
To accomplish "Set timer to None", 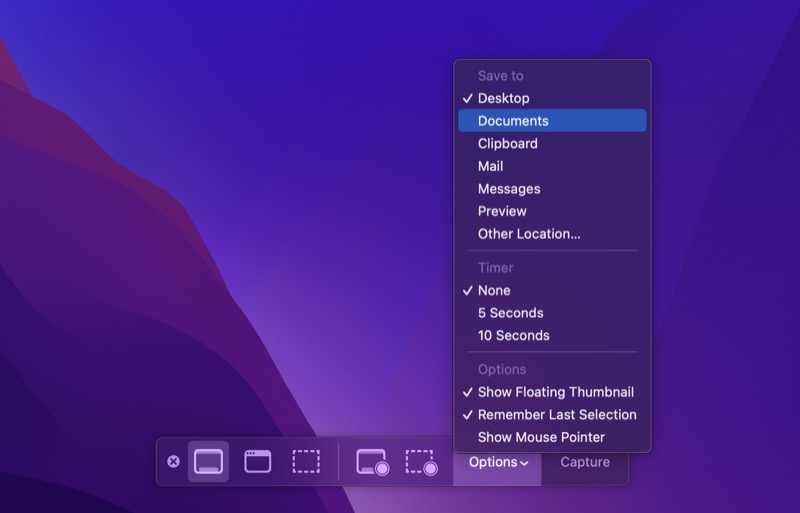I will coord(552,290).
